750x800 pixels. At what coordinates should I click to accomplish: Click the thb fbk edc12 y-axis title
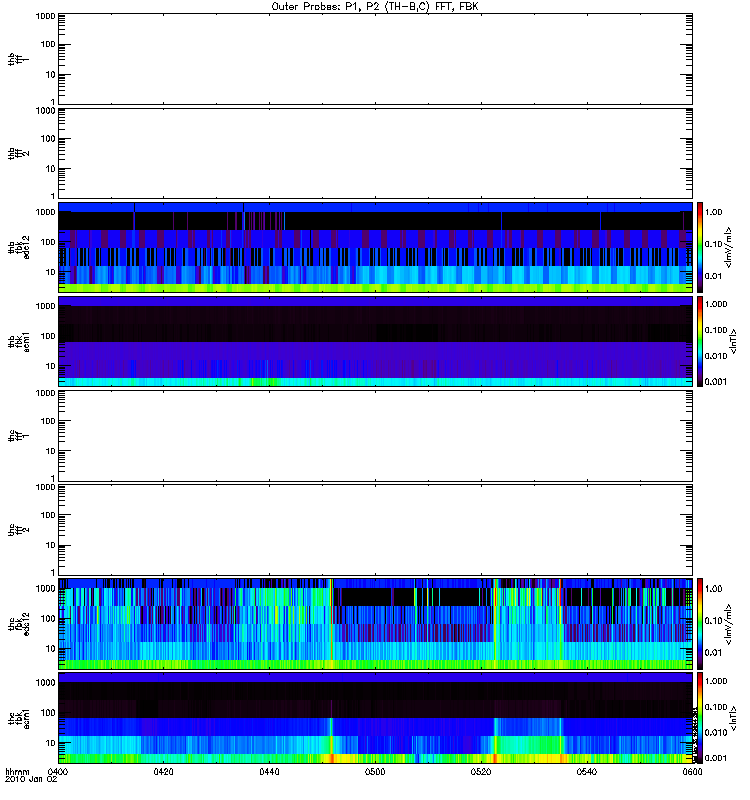19,247
